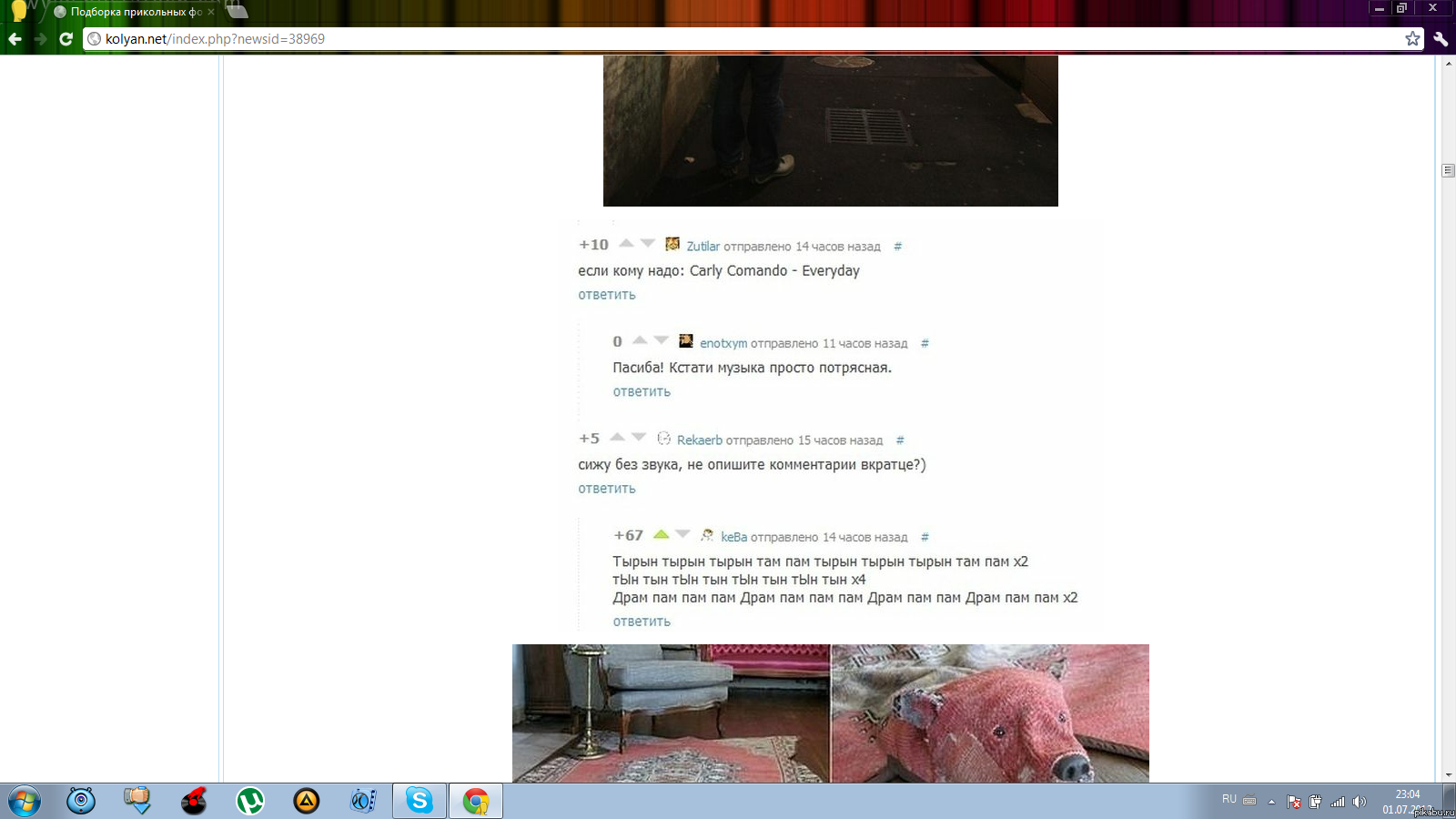This screenshot has height=819, width=1456.
Task: Click the volume speaker tray icon
Action: click(1360, 802)
